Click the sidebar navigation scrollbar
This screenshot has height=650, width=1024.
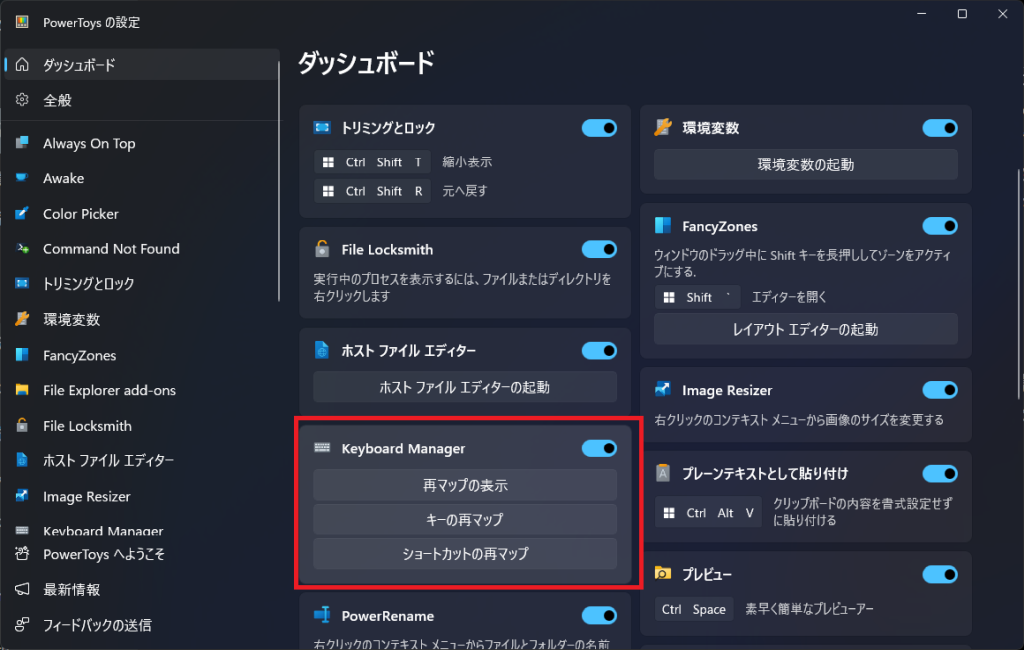[x=279, y=182]
